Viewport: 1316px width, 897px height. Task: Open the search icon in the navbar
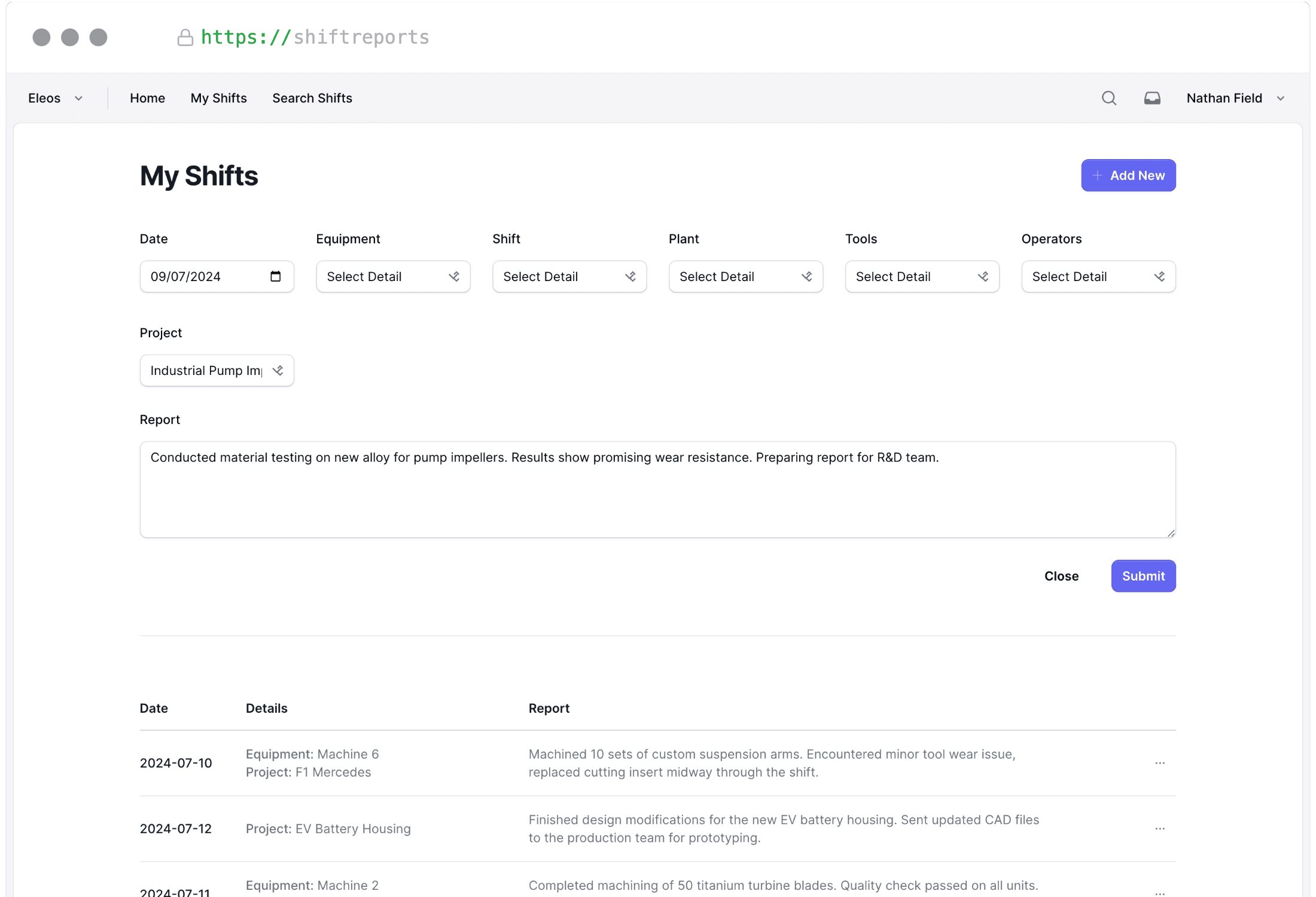click(1109, 97)
